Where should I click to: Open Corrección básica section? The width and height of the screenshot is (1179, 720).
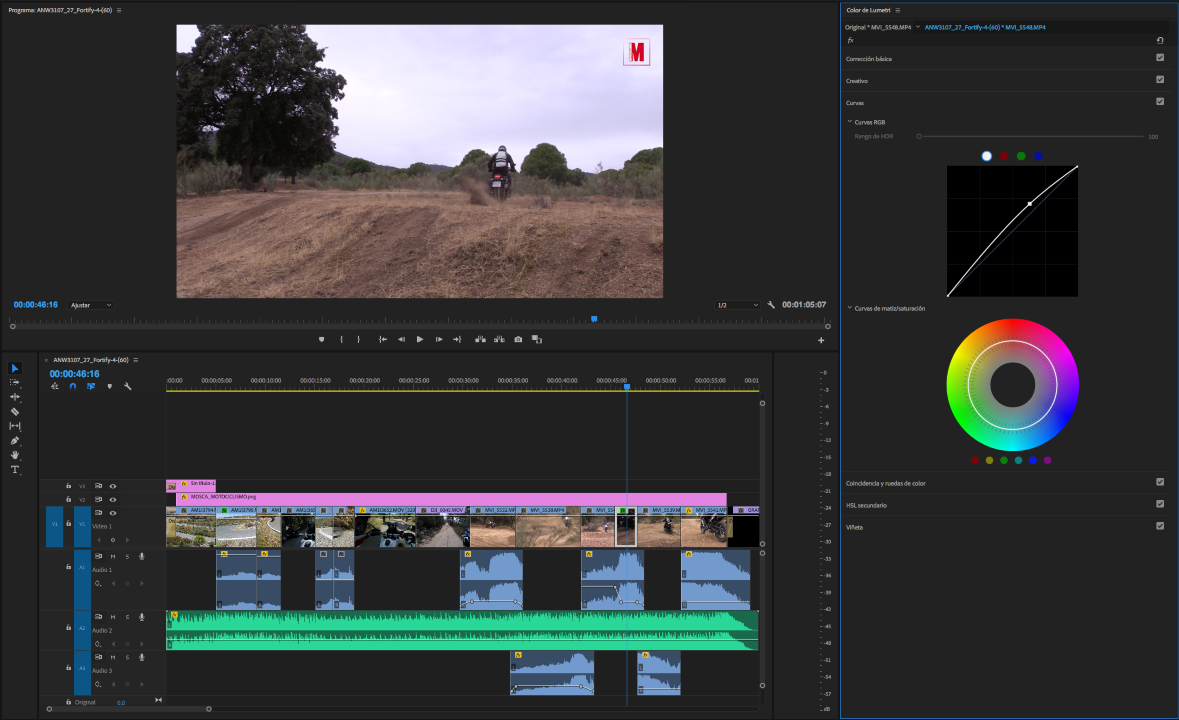[x=868, y=59]
